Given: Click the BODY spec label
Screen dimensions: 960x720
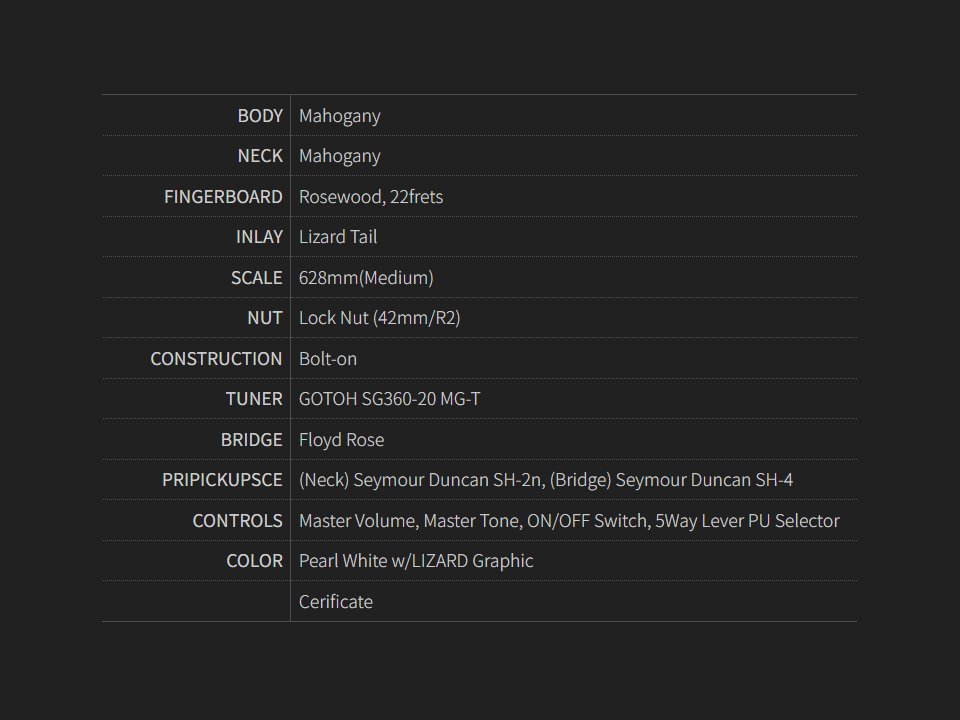Looking at the screenshot, I should pos(260,116).
